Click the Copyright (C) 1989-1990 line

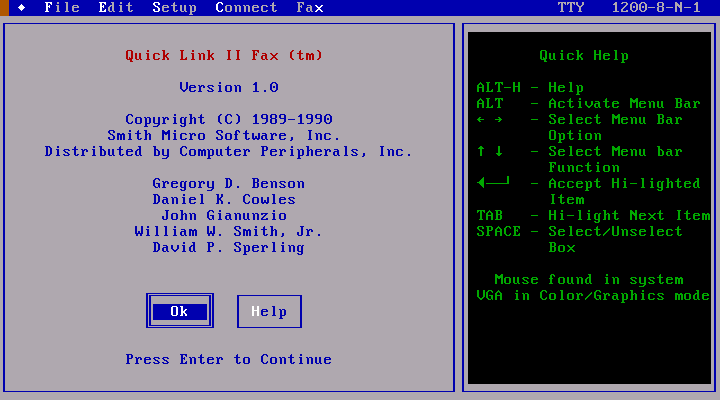[x=229, y=119]
